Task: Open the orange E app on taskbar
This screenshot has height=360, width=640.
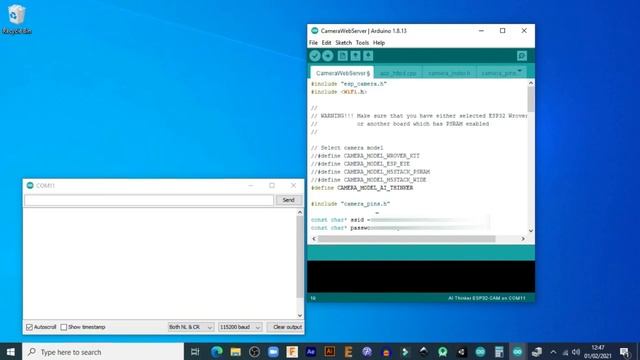Action: [x=348, y=352]
